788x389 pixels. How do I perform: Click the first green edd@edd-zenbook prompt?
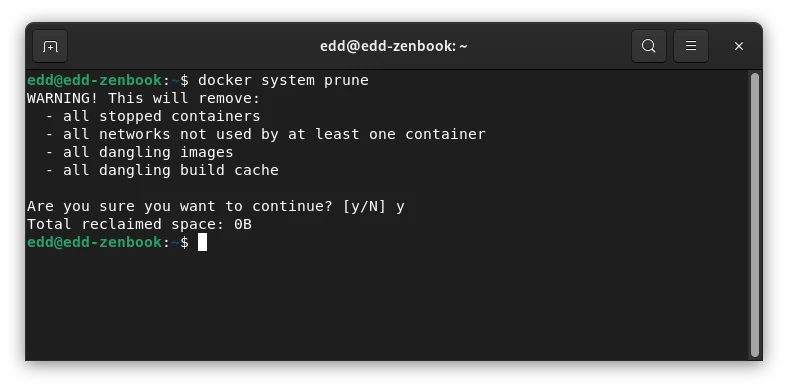[x=94, y=80]
